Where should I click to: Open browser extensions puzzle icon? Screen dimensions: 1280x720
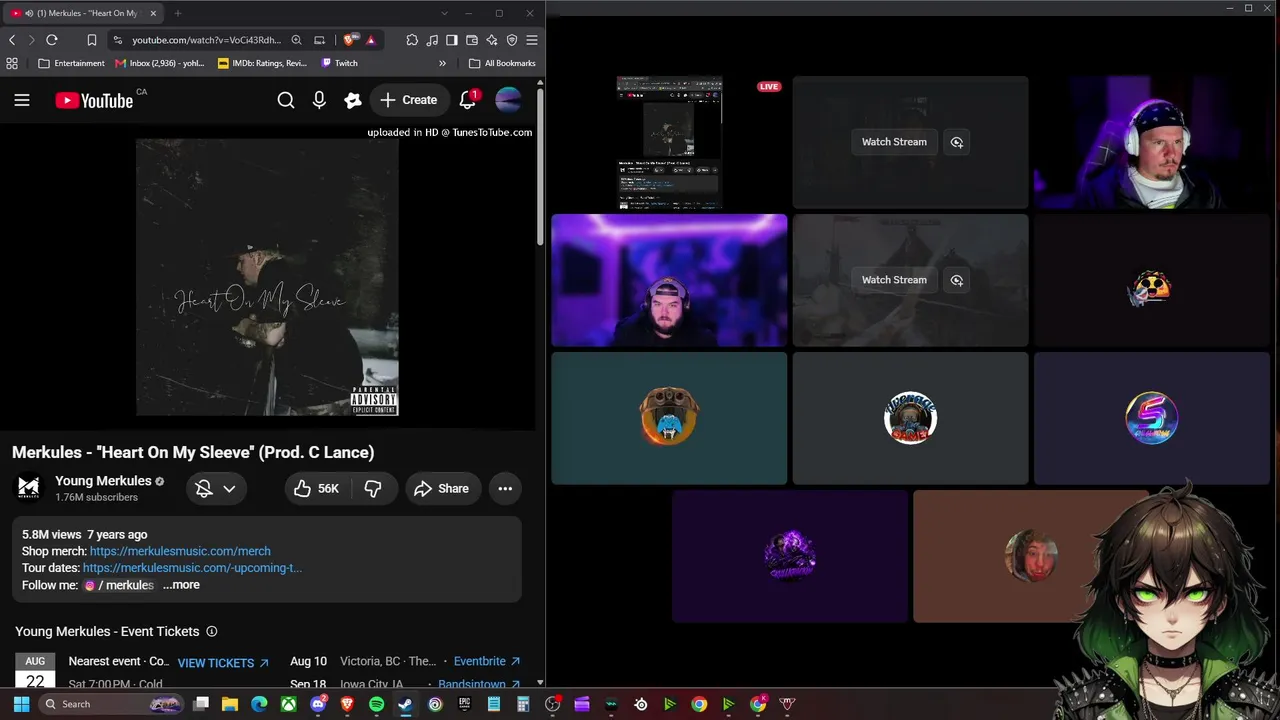coord(412,40)
